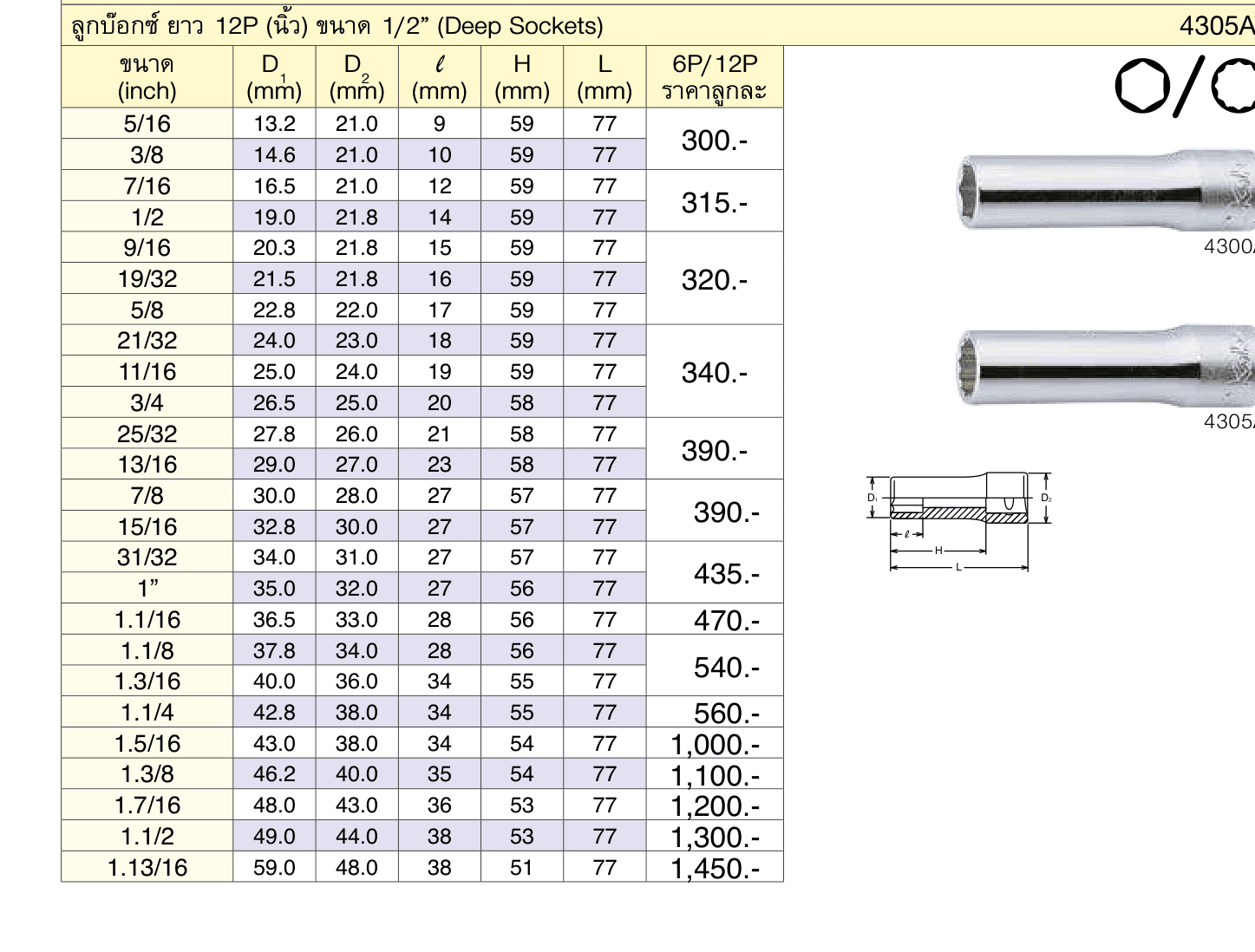
Task: Click the 1,200.- price cell
Action: tap(715, 805)
